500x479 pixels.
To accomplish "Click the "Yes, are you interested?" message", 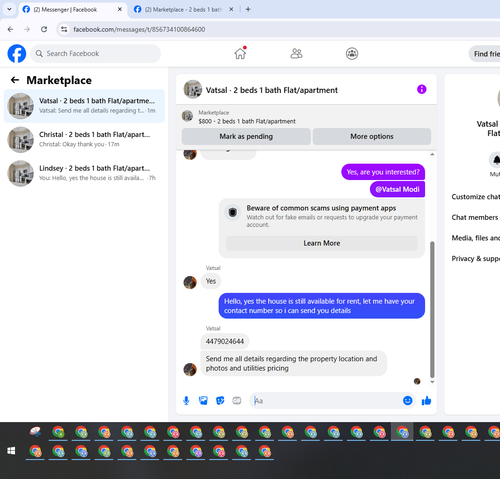I will click(x=383, y=172).
